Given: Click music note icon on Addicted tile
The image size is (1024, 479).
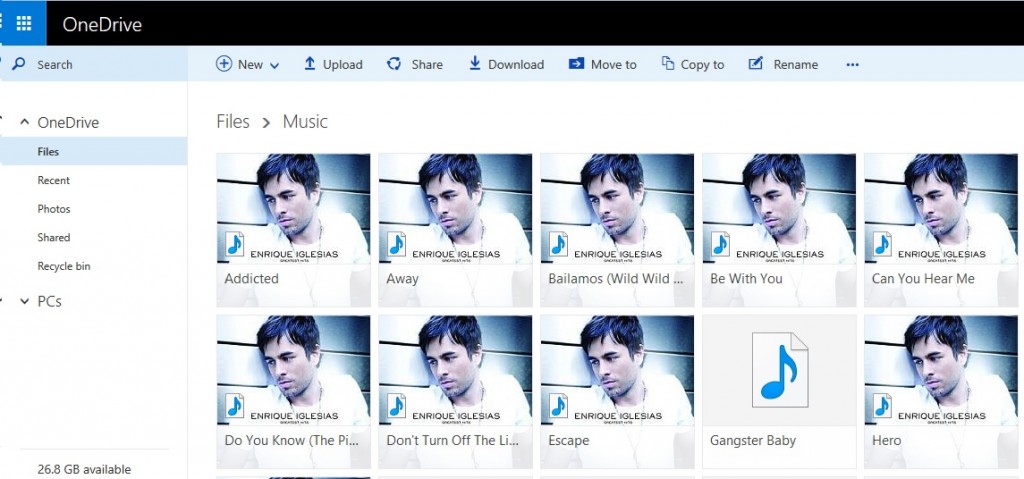Looking at the screenshot, I should pyautogui.click(x=234, y=244).
